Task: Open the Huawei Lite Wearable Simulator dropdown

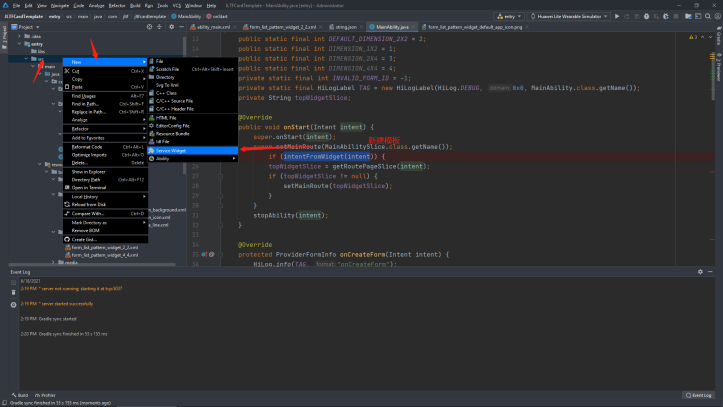Action: click(568, 17)
